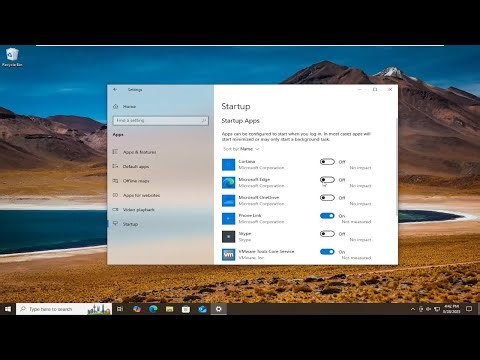Open Apps for websites section
480x360 pixels.
coord(142,195)
